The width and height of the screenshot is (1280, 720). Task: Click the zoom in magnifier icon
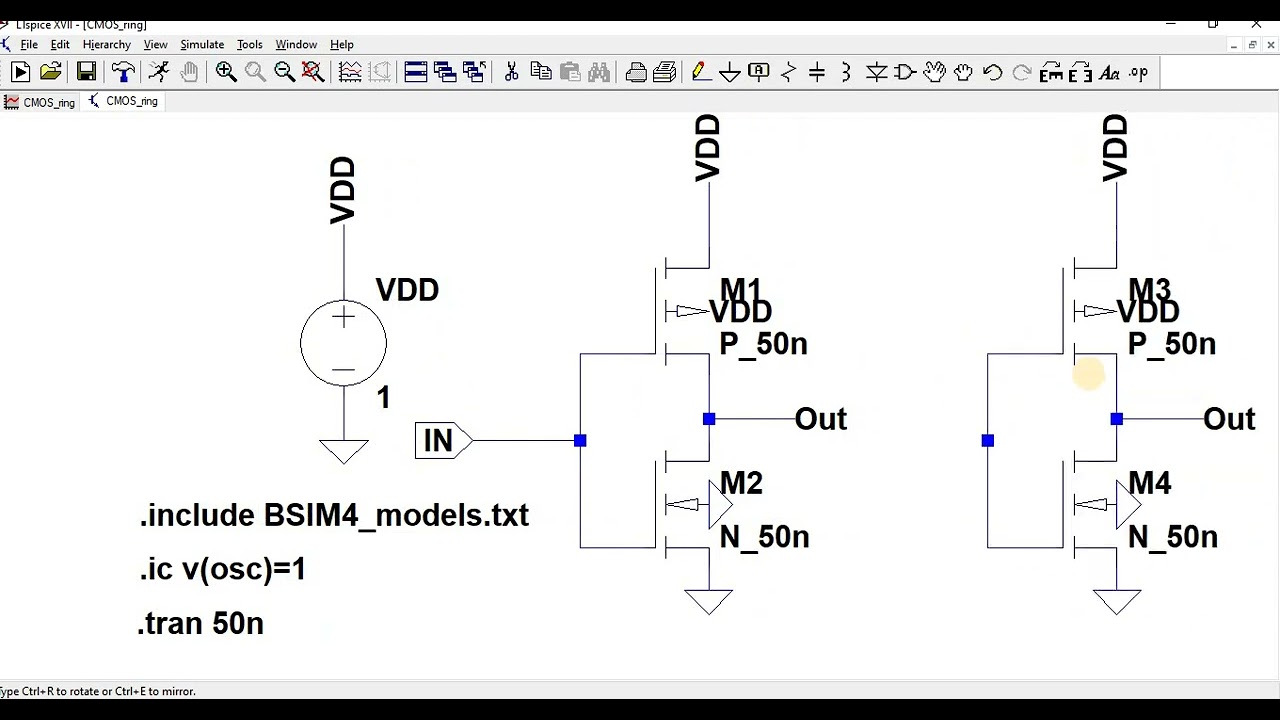pos(226,72)
